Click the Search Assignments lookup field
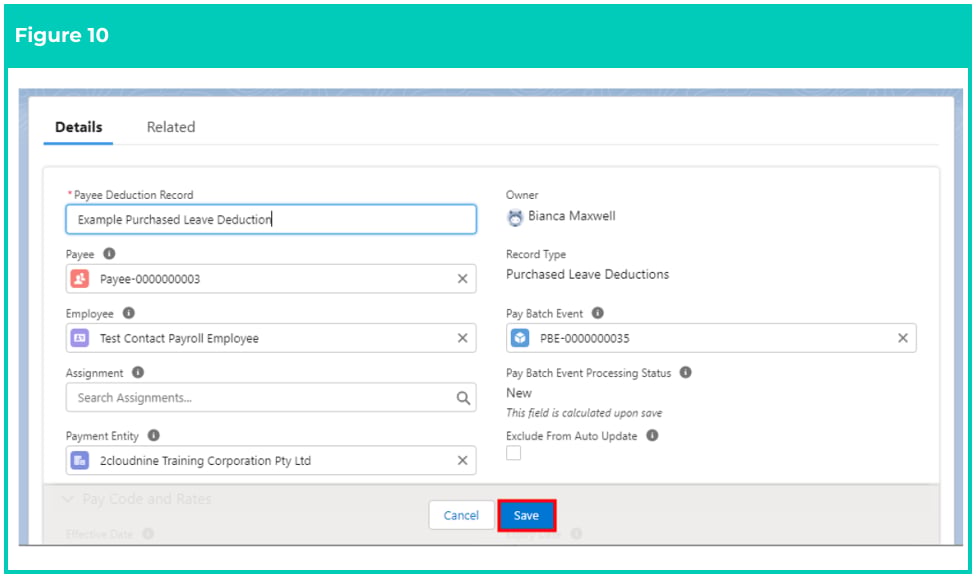 click(x=271, y=398)
